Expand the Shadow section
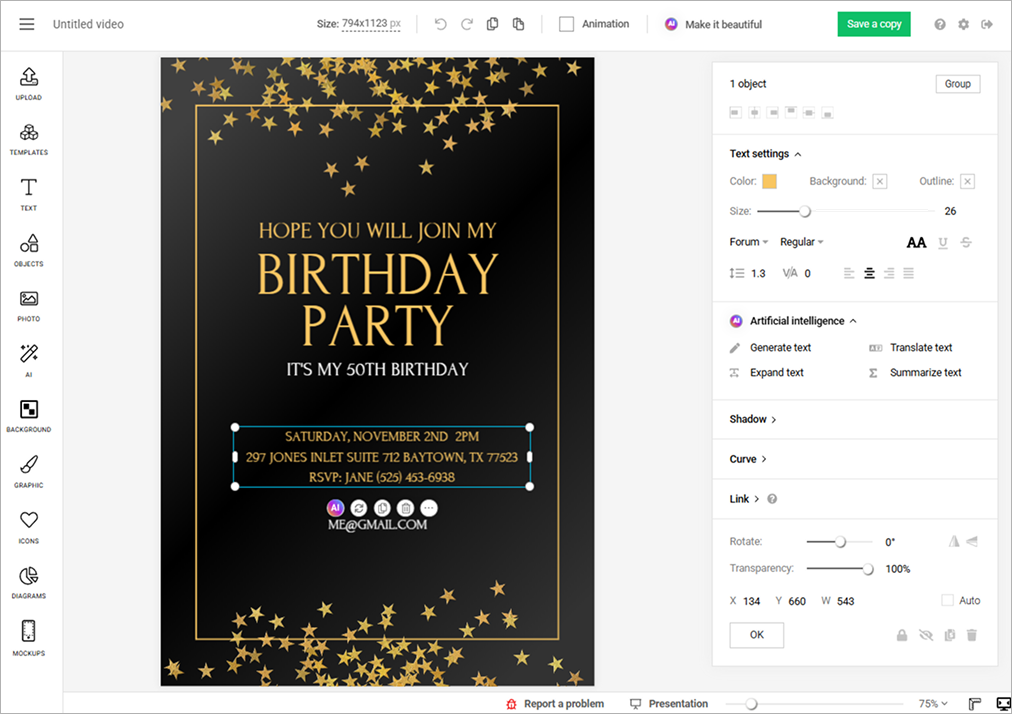The image size is (1012, 714). pos(753,419)
